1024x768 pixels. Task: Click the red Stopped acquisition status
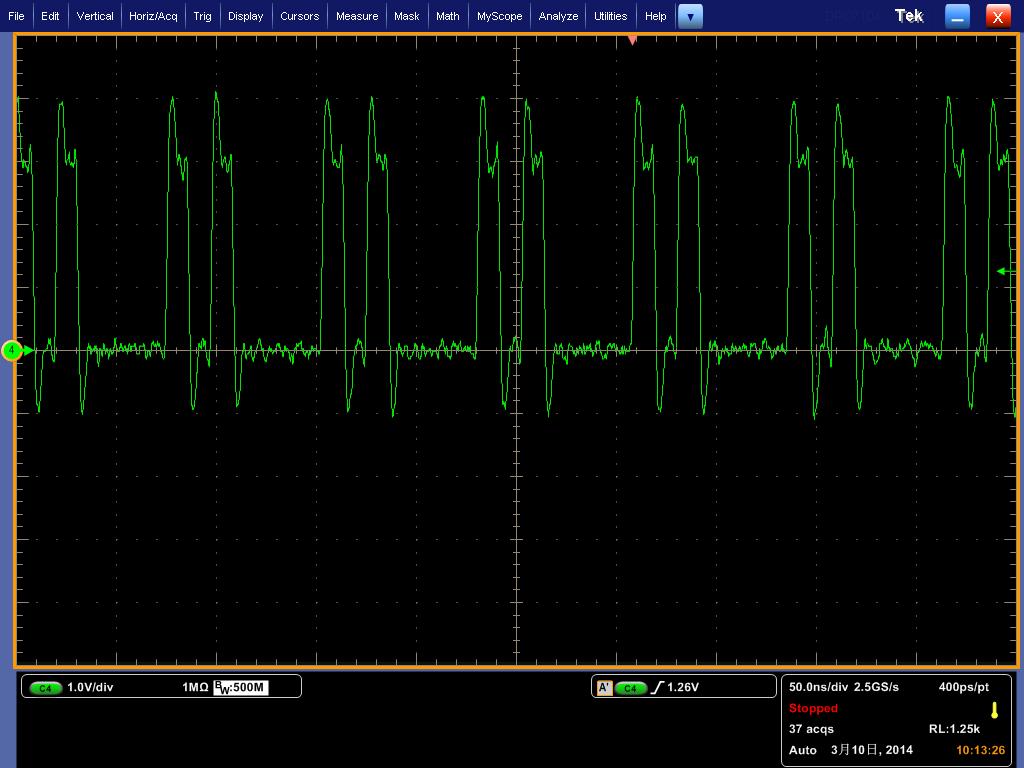tap(813, 708)
